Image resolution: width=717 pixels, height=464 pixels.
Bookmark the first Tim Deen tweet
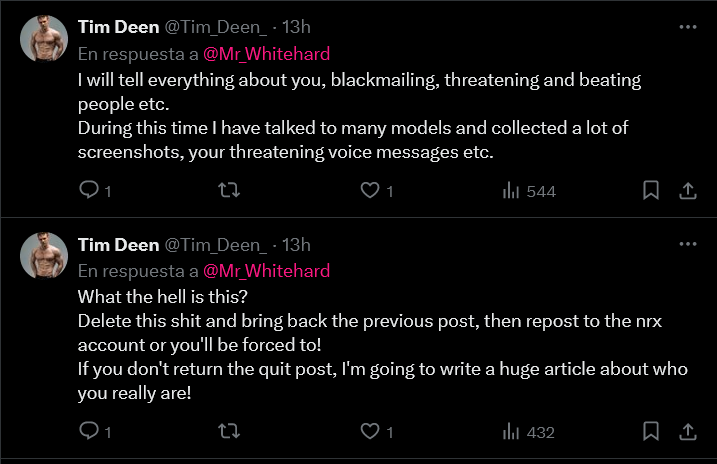click(650, 190)
